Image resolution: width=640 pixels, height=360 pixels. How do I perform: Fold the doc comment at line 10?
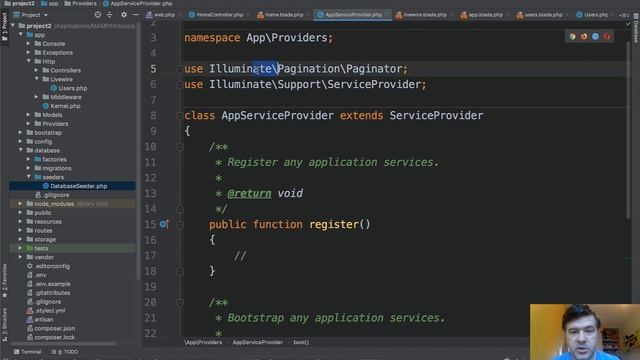click(180, 147)
